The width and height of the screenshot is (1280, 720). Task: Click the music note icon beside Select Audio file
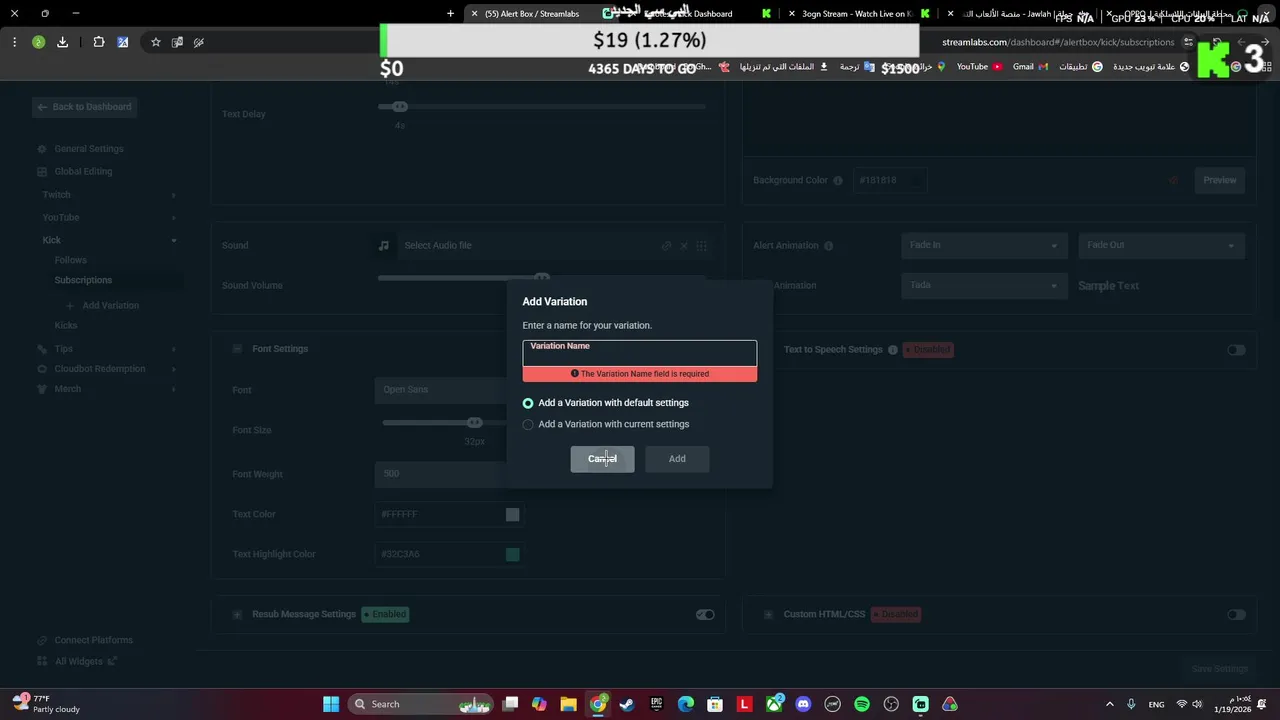(383, 245)
